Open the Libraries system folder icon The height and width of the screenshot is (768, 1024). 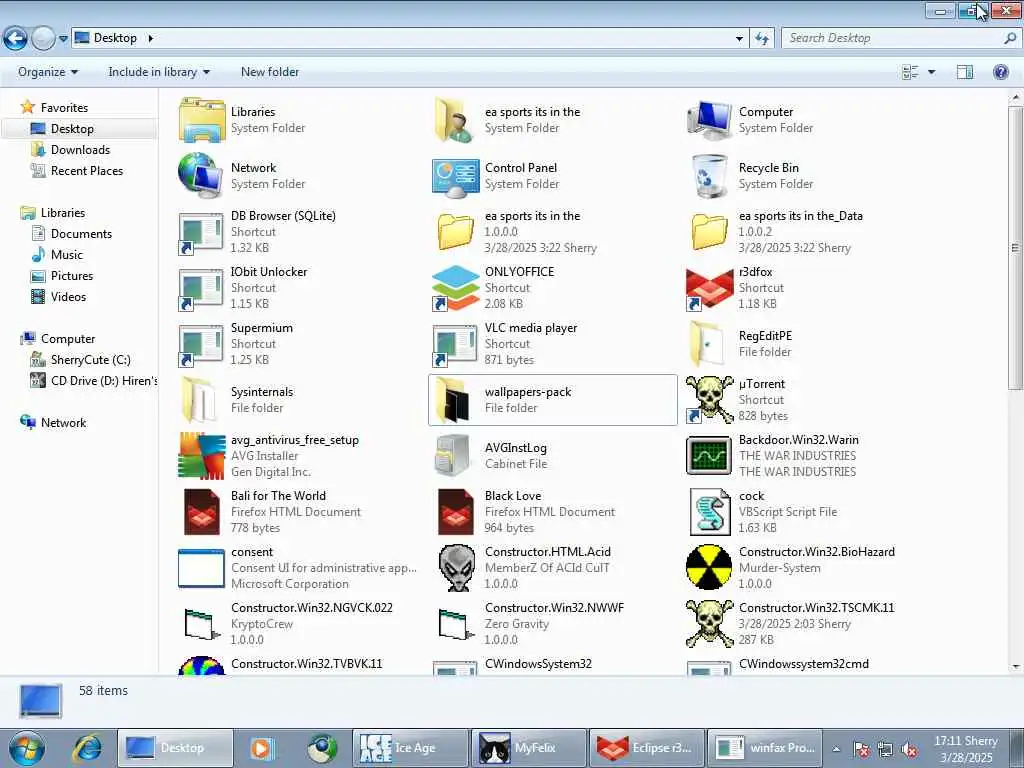tap(202, 120)
